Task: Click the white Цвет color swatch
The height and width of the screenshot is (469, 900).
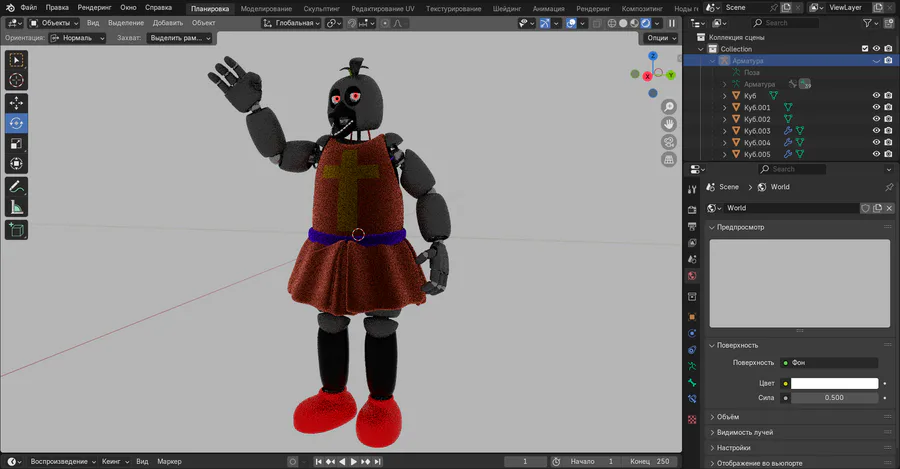Action: pyautogui.click(x=834, y=383)
